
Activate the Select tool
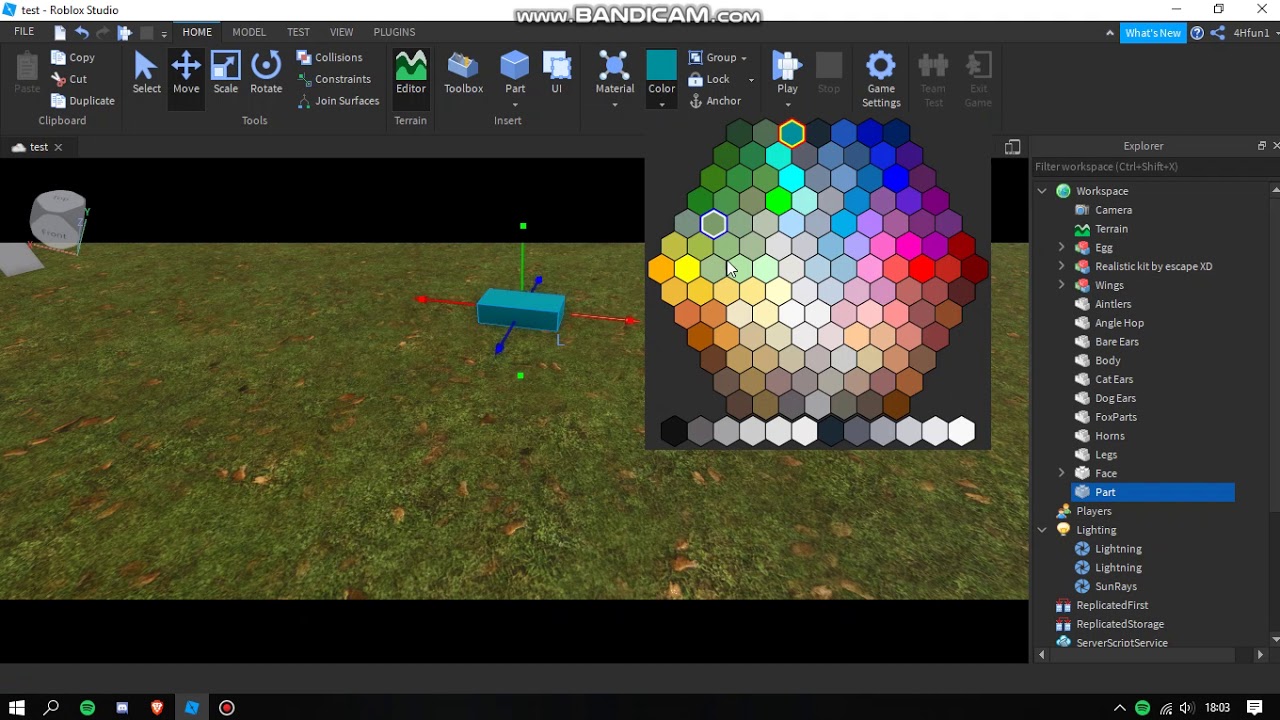146,73
